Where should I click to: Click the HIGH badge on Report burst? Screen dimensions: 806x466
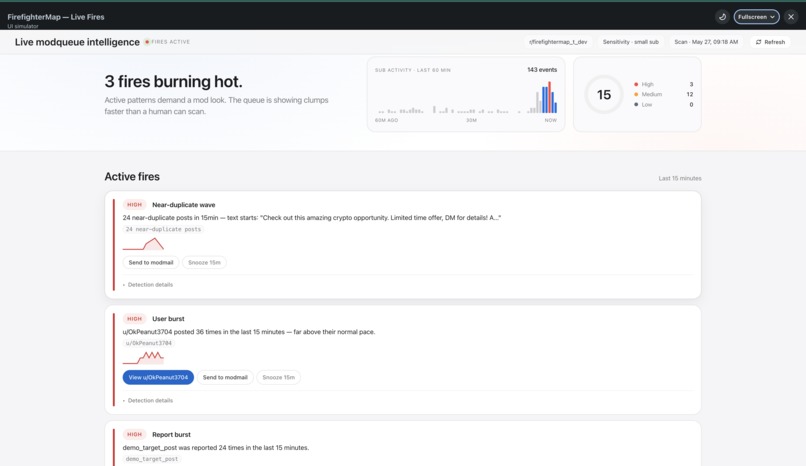coord(134,435)
